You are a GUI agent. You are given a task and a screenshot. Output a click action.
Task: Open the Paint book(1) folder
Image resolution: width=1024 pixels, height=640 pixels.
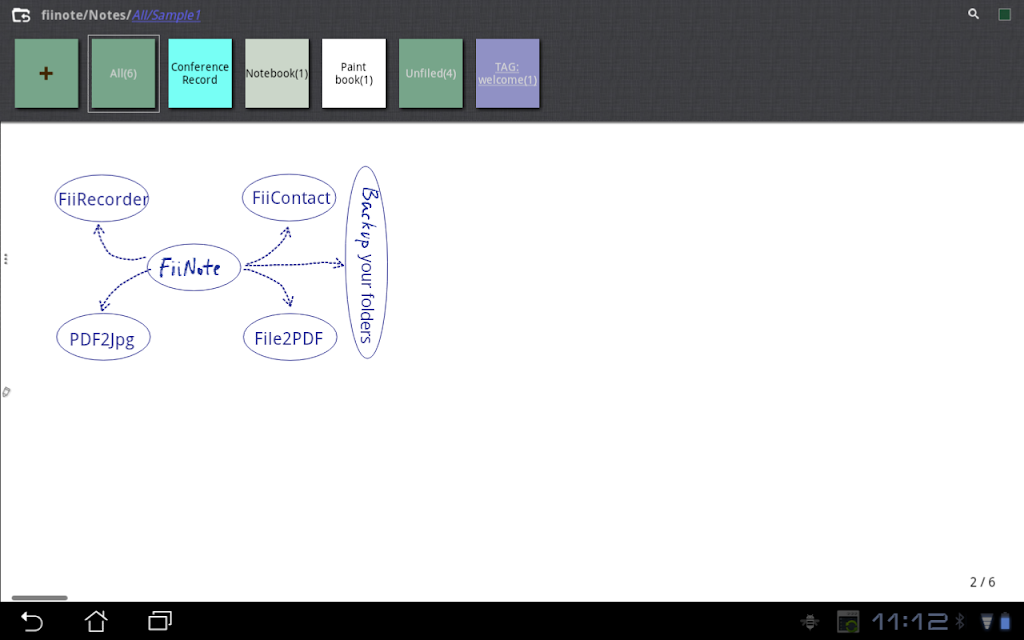tap(354, 73)
